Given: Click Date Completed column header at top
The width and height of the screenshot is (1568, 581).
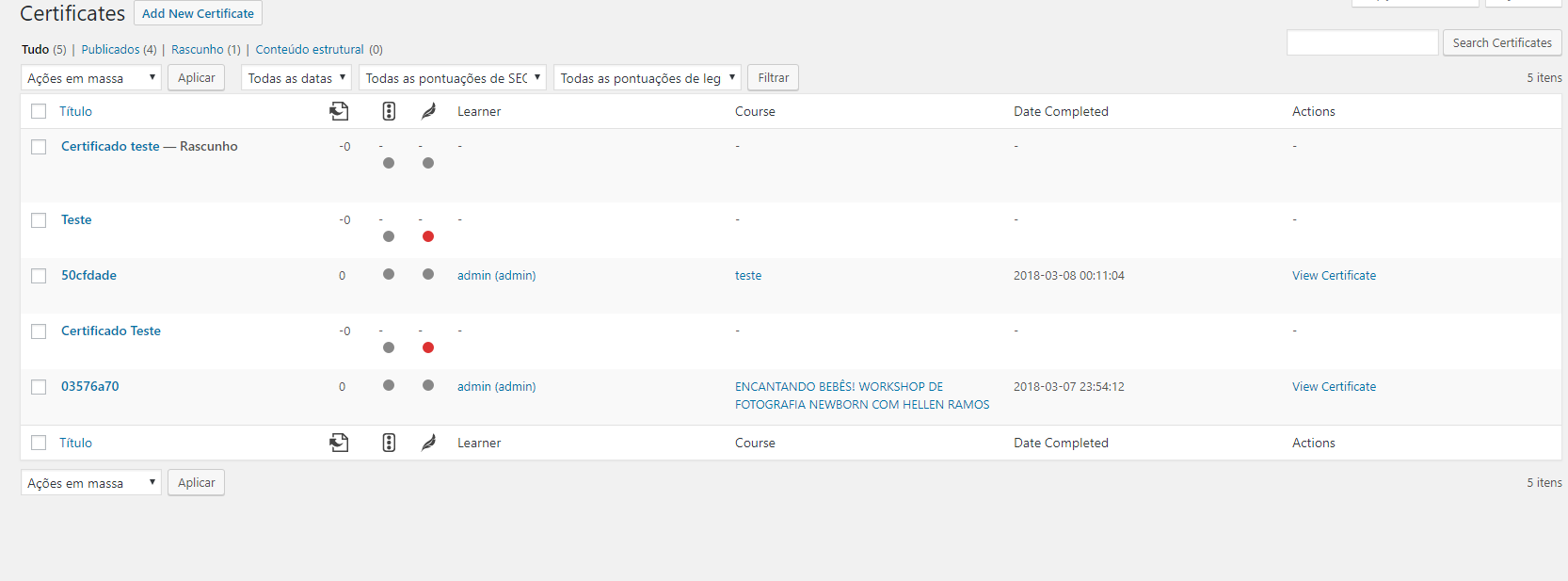Looking at the screenshot, I should pyautogui.click(x=1061, y=111).
